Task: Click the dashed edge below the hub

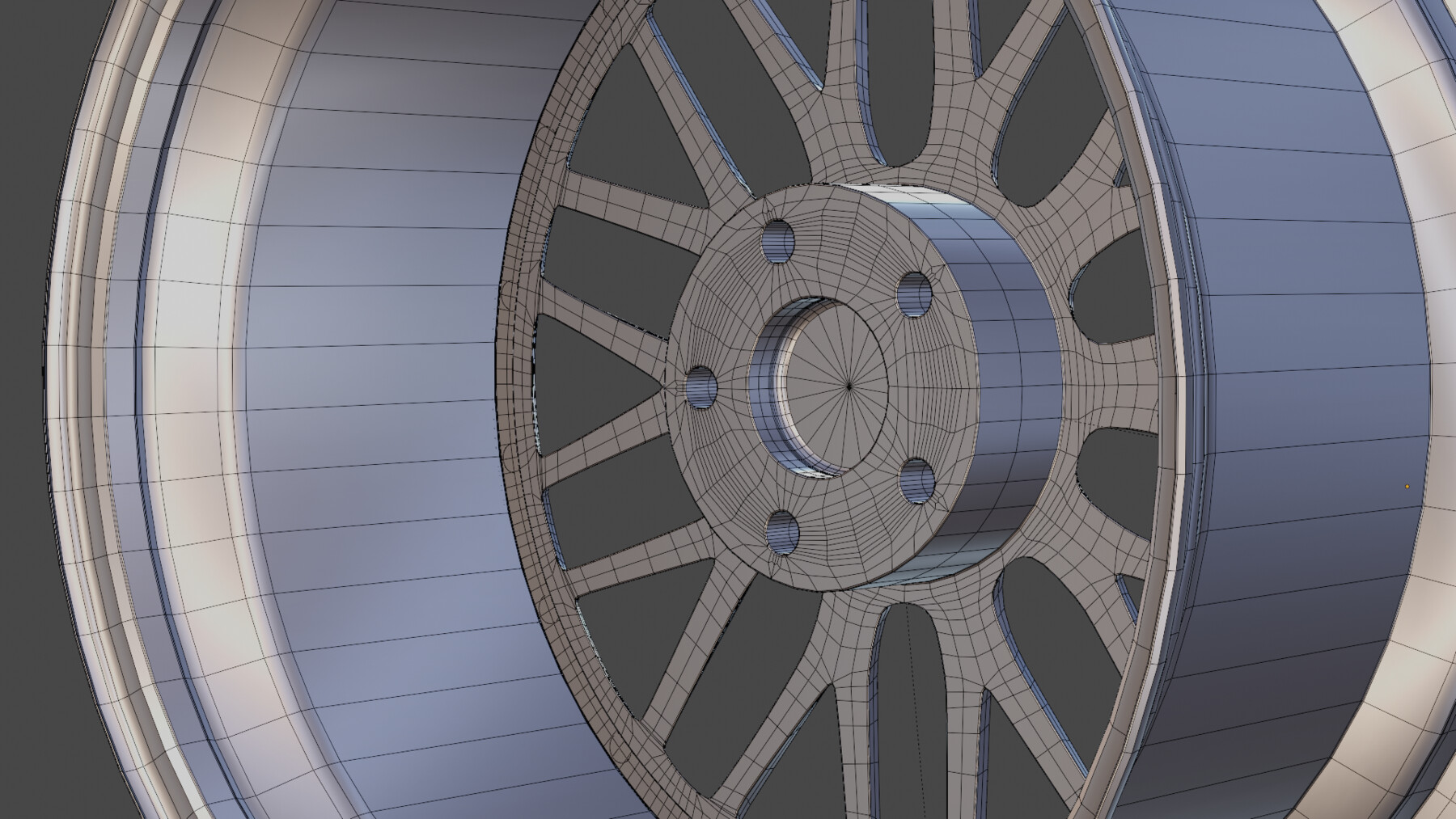Action: (x=914, y=647)
